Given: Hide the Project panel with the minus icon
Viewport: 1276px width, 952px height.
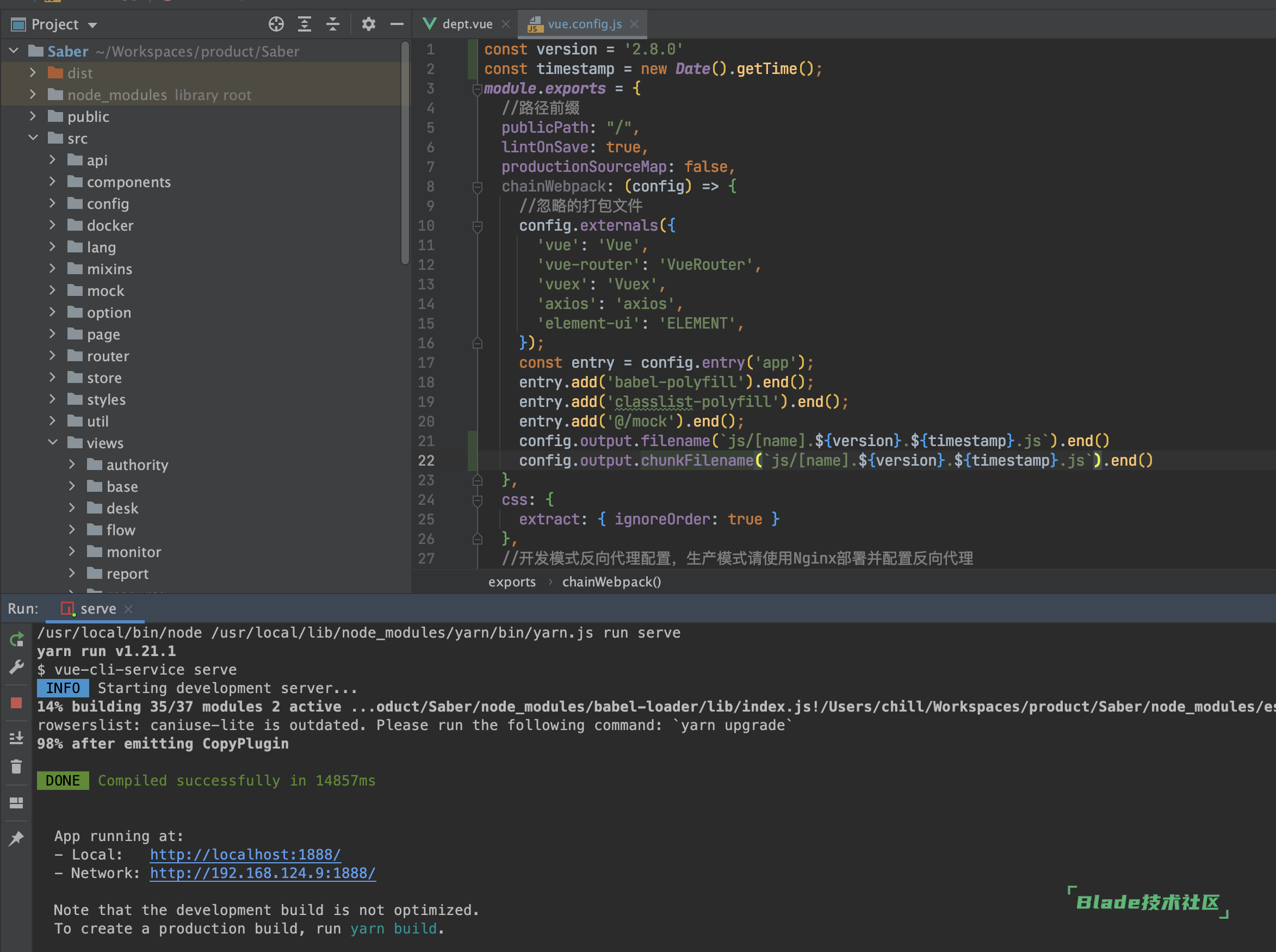Looking at the screenshot, I should pyautogui.click(x=397, y=24).
